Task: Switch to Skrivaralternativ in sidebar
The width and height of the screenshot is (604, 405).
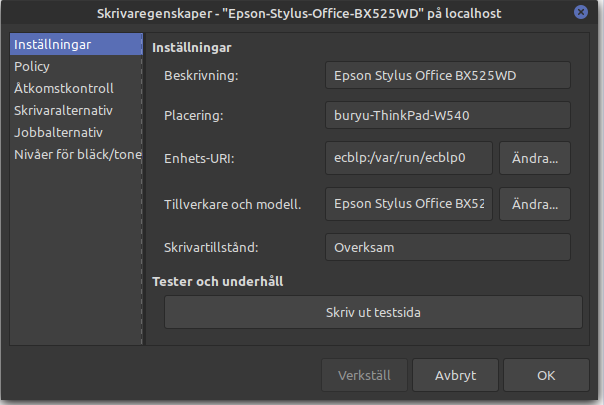Action: [76, 110]
